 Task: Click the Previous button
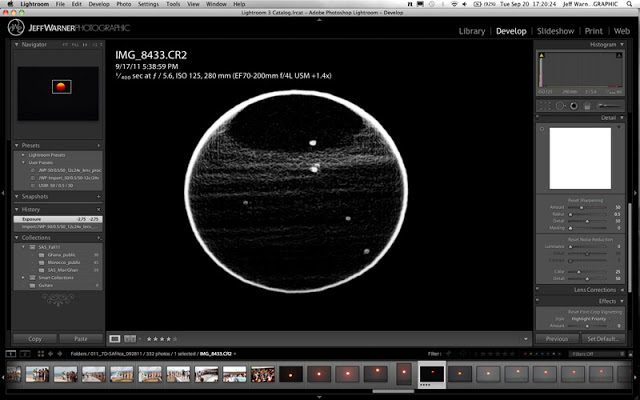(x=557, y=339)
